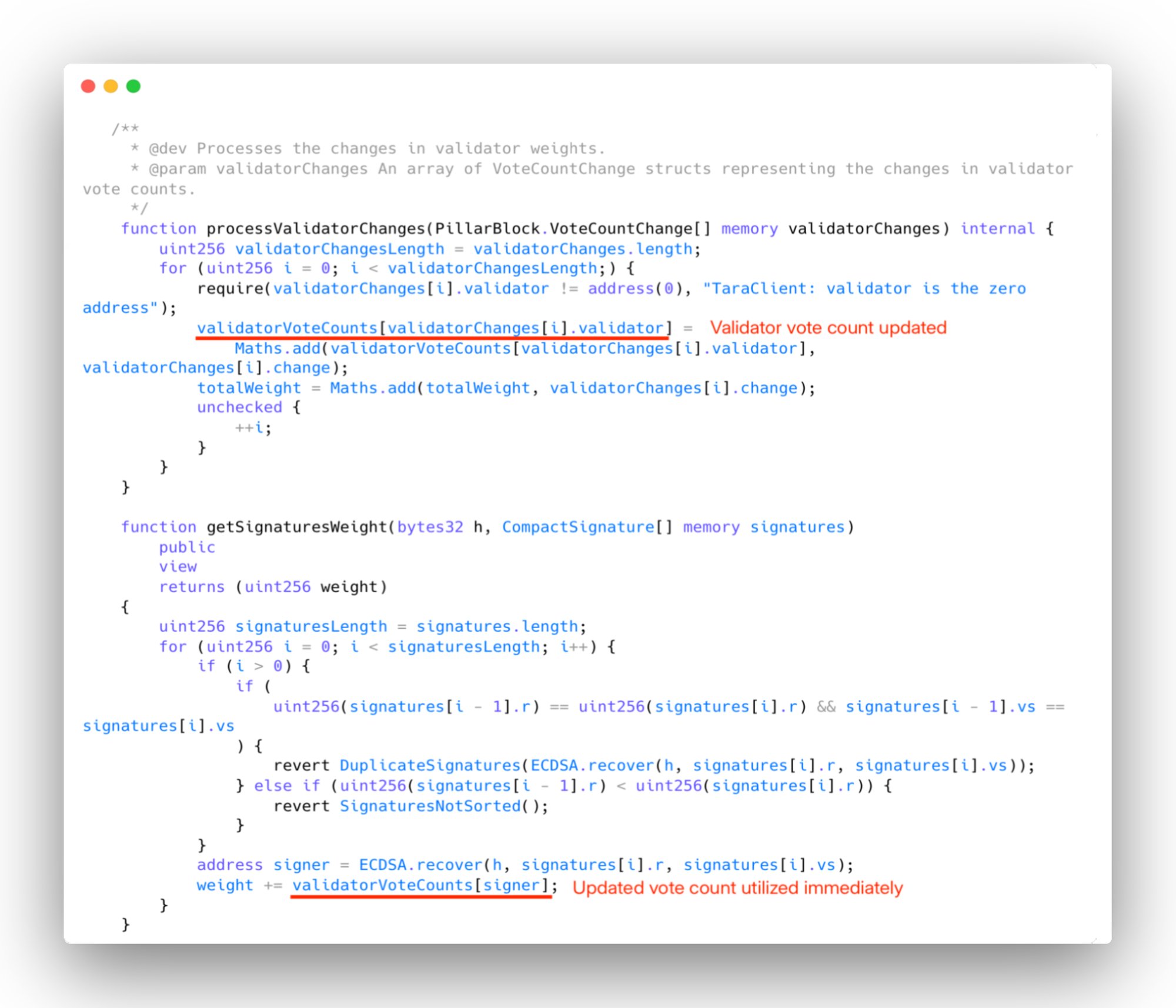
Task: Click the returns (uint256 weight) declaration
Action: 272,586
